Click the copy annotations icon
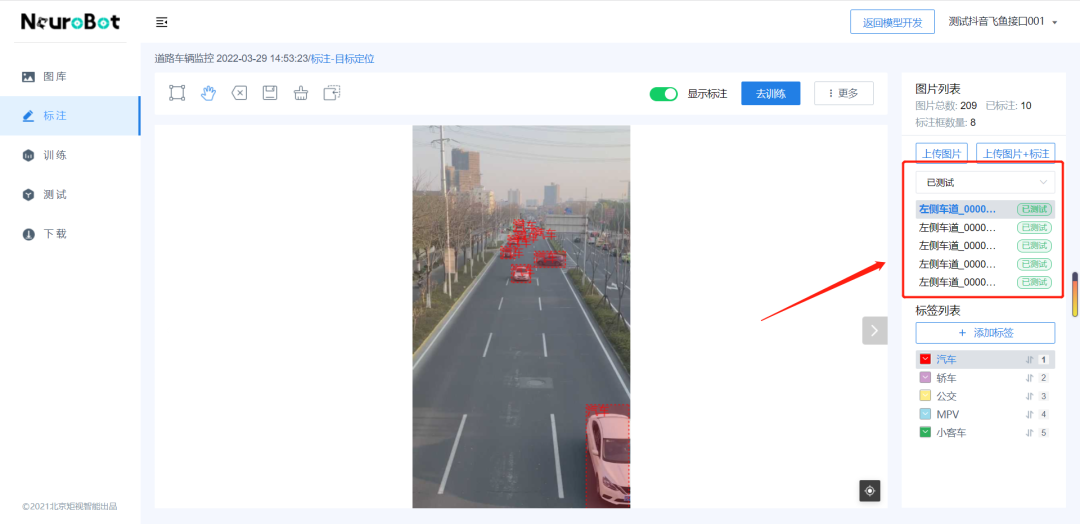 pos(333,93)
